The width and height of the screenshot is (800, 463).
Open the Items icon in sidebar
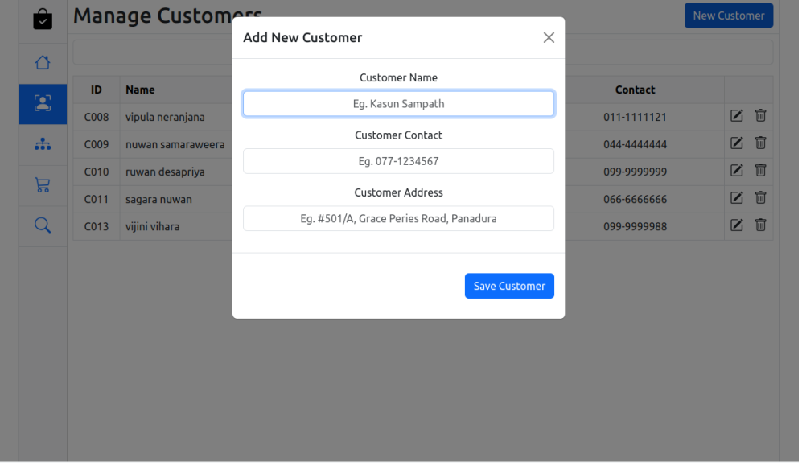(42, 144)
